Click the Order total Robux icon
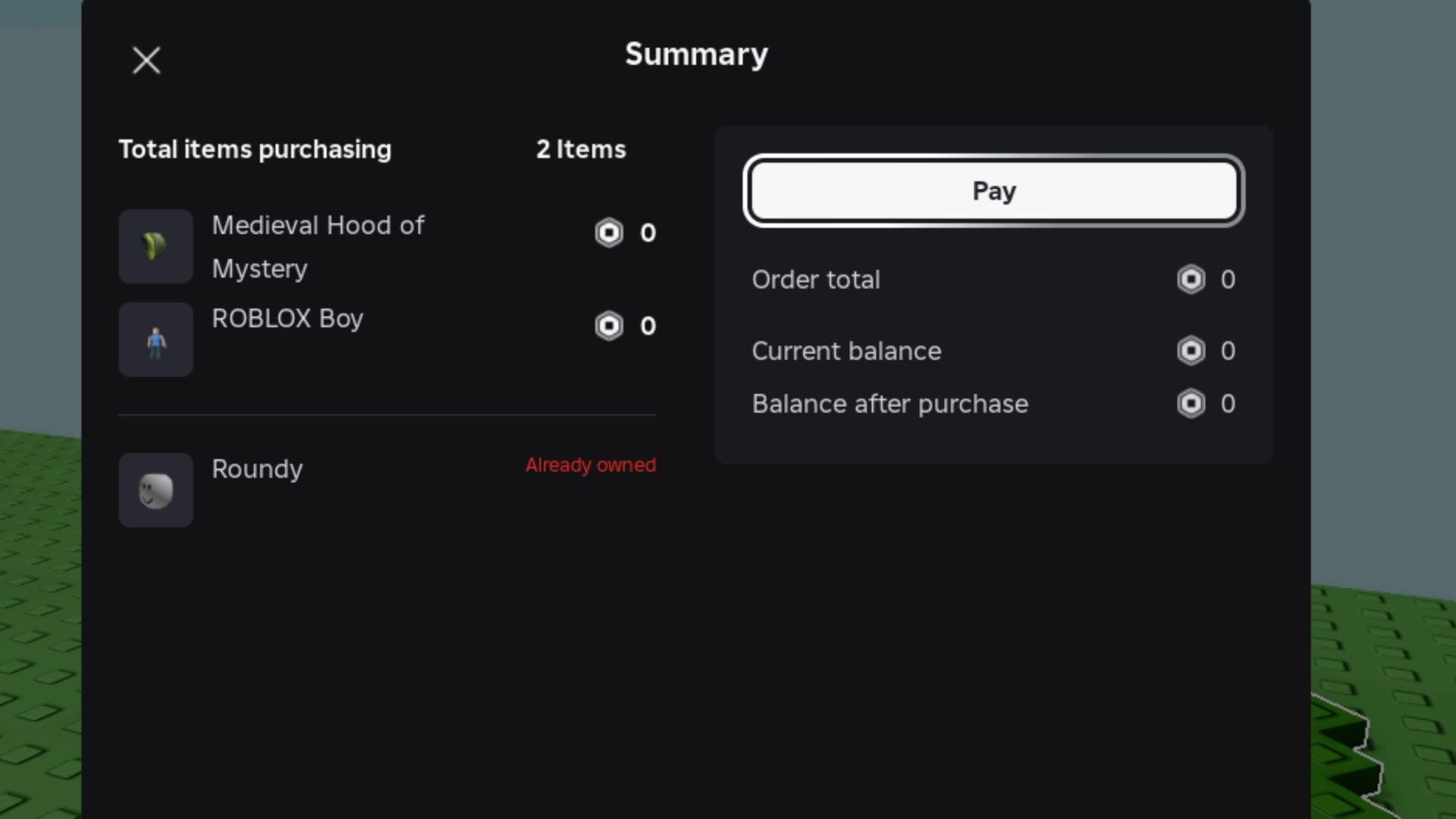Screen dimensions: 1456x819 click(x=1191, y=280)
